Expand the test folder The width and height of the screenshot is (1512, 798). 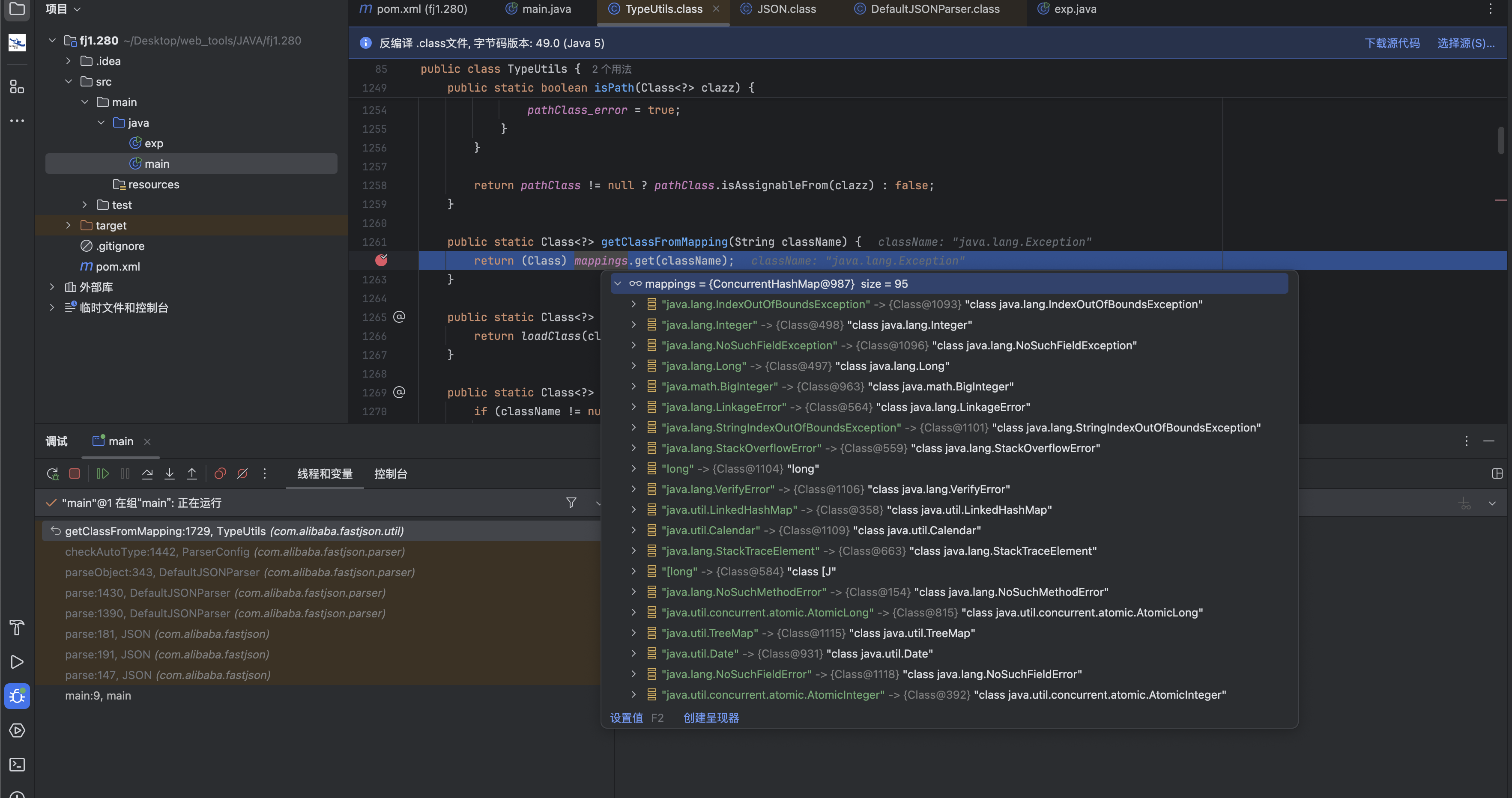pyautogui.click(x=84, y=205)
